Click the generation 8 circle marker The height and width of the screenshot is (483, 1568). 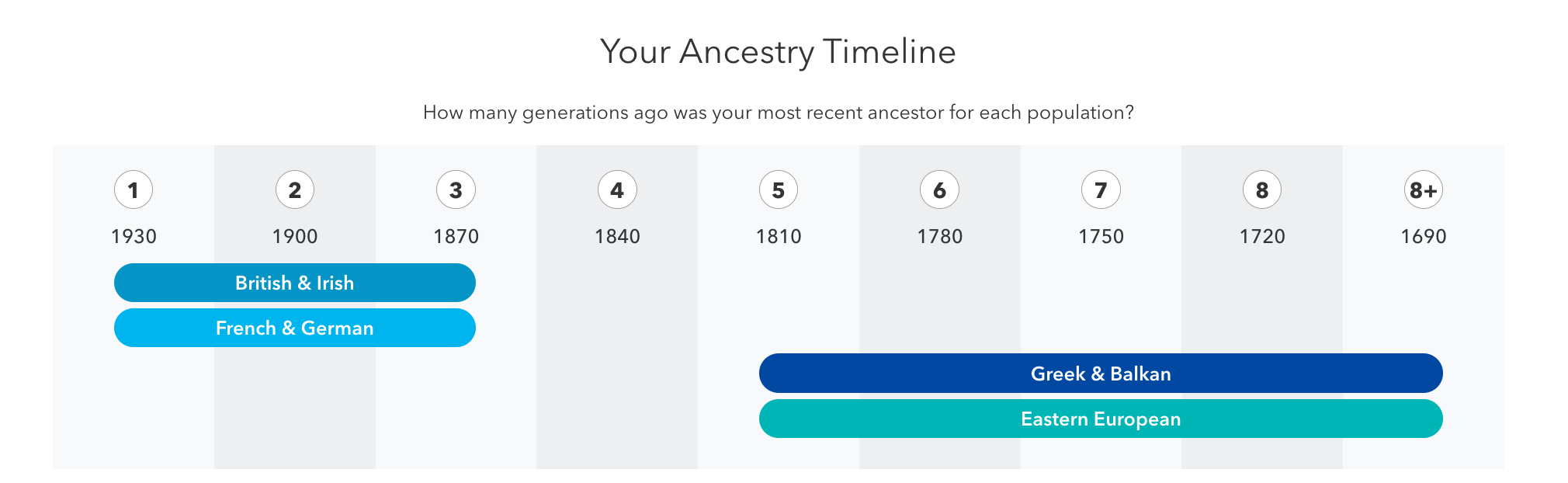pyautogui.click(x=1262, y=189)
